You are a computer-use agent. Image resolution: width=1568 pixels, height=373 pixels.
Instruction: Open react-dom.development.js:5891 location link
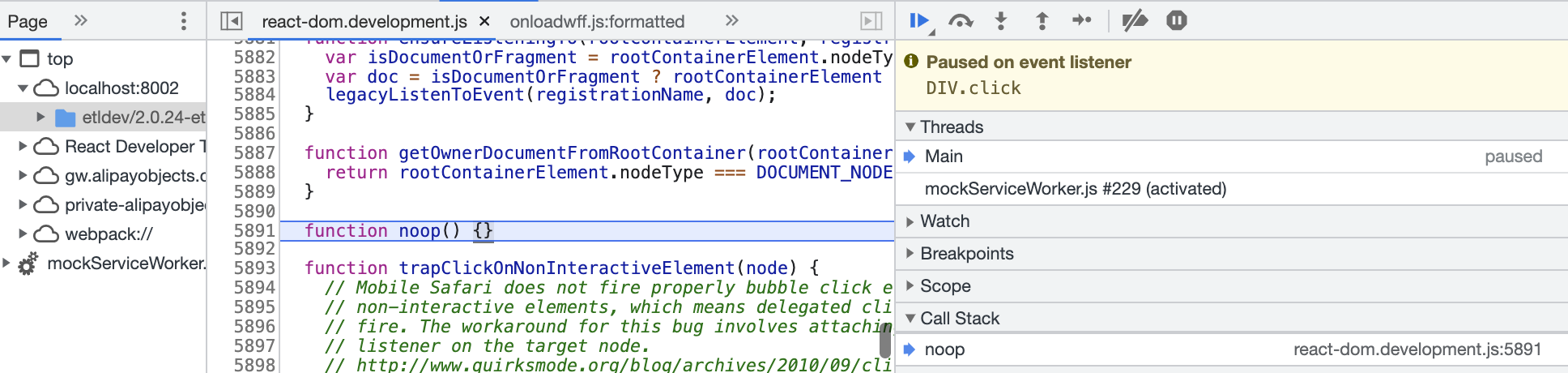(1417, 349)
